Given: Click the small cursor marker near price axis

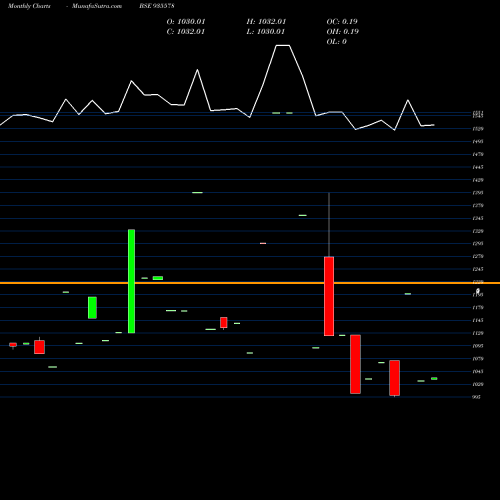Looking at the screenshot, I should [x=478, y=291].
